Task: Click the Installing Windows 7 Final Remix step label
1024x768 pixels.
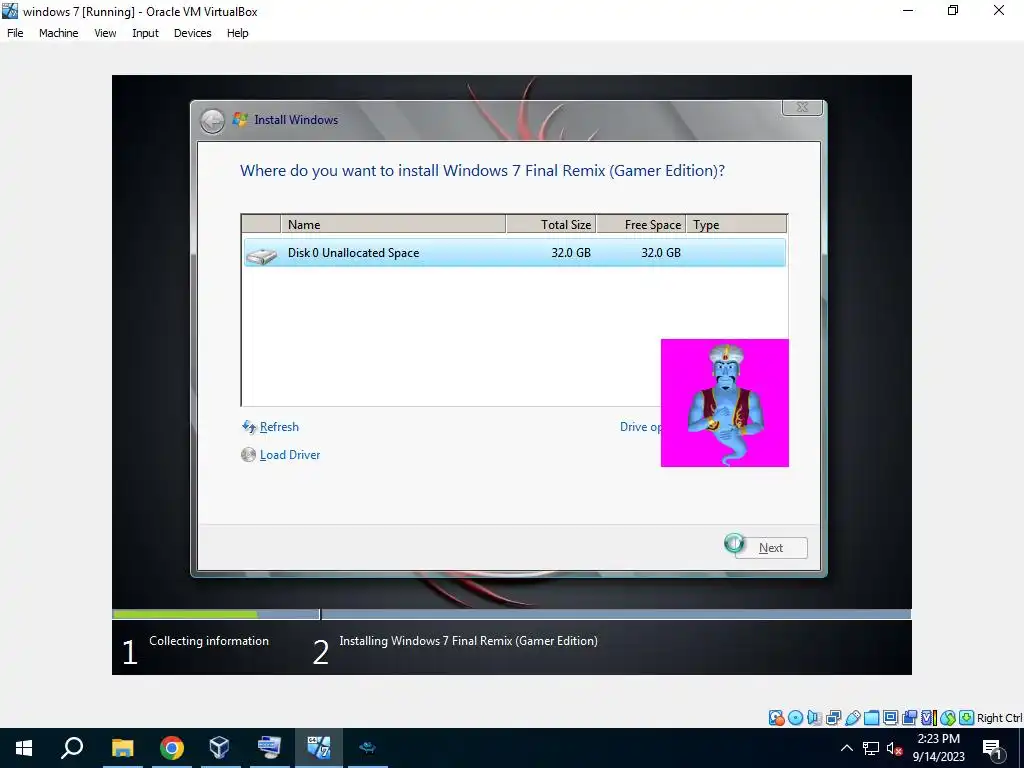Action: [468, 641]
